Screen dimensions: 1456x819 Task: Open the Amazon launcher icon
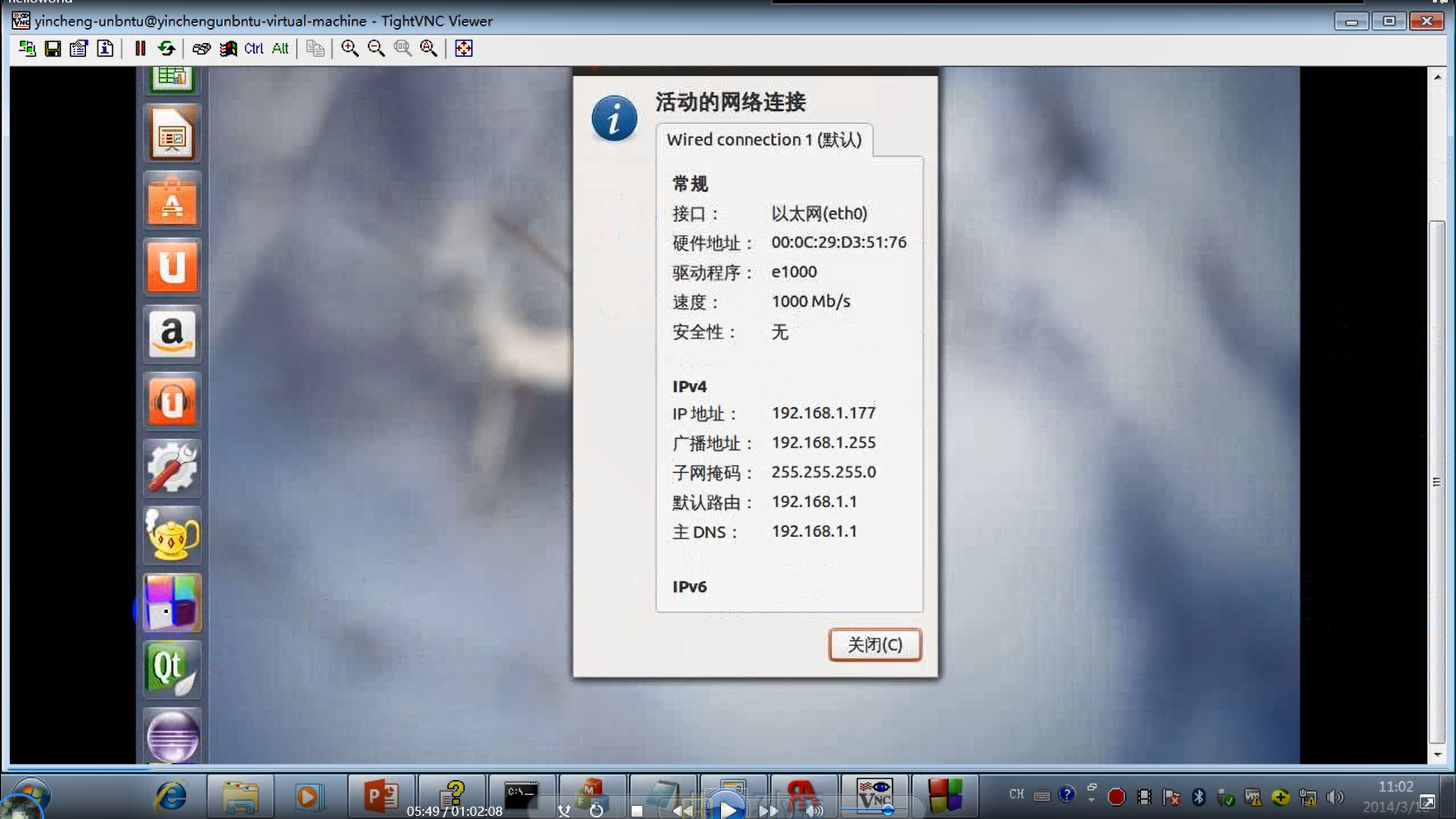point(172,334)
